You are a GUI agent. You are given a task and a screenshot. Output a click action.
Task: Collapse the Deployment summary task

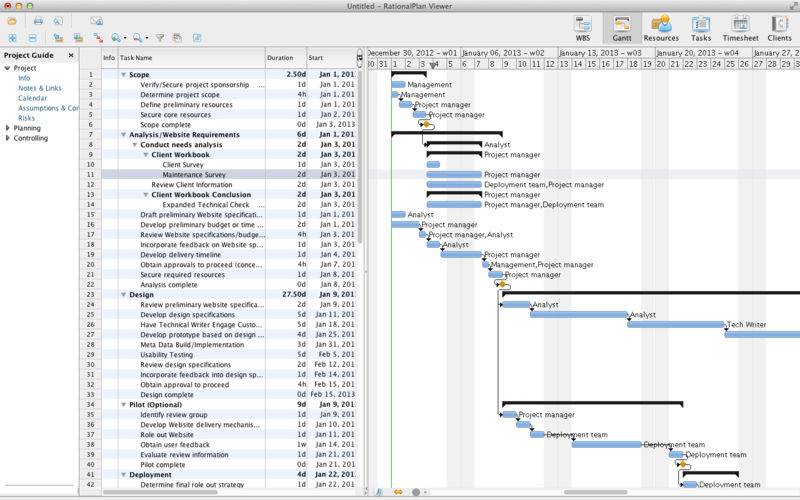123,474
